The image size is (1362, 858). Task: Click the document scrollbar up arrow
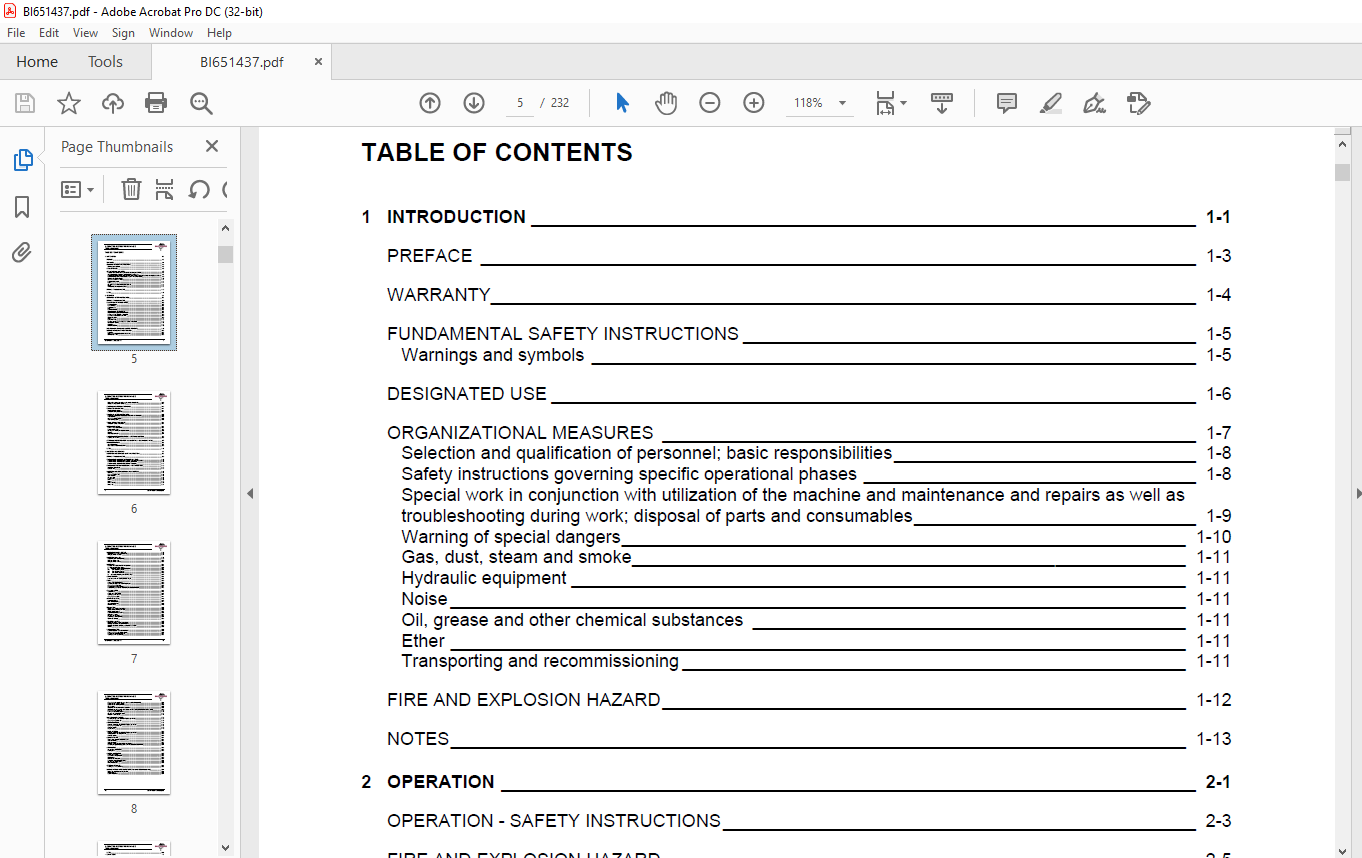coord(1343,144)
